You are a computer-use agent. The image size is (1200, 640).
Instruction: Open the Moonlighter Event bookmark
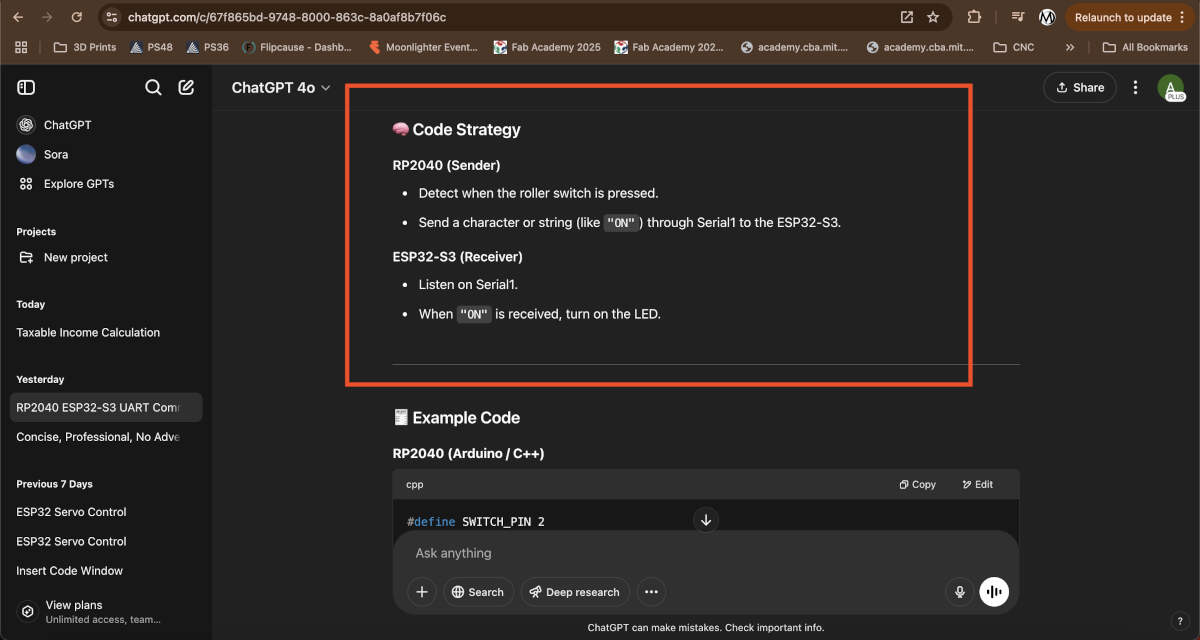pyautogui.click(x=424, y=47)
